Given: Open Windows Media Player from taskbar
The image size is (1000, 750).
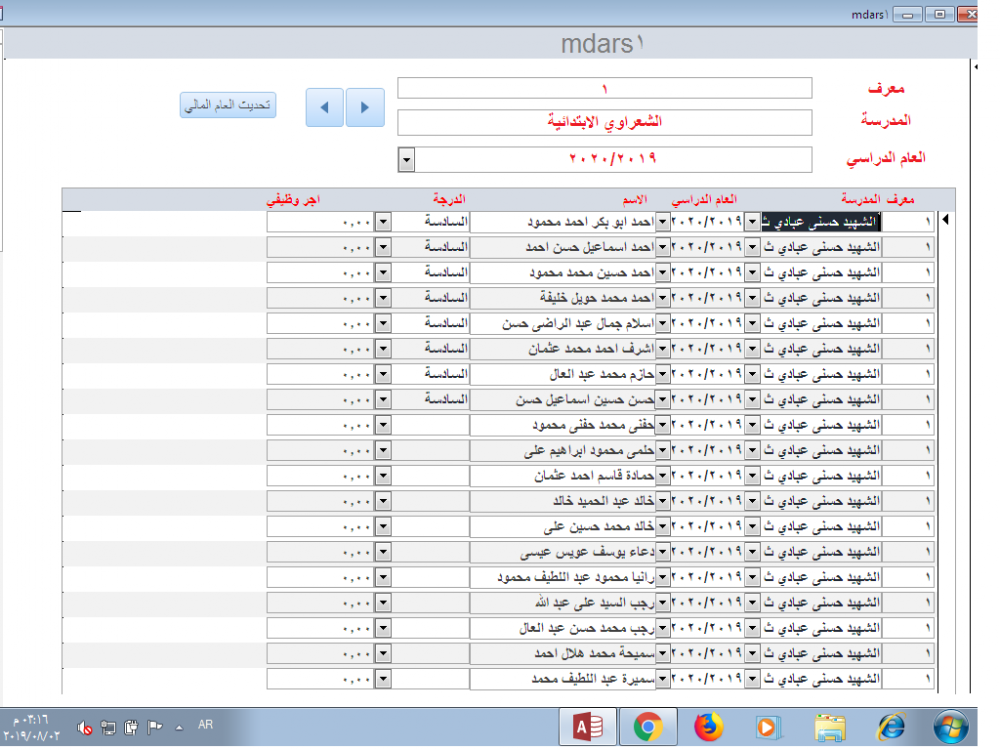Looking at the screenshot, I should [767, 727].
